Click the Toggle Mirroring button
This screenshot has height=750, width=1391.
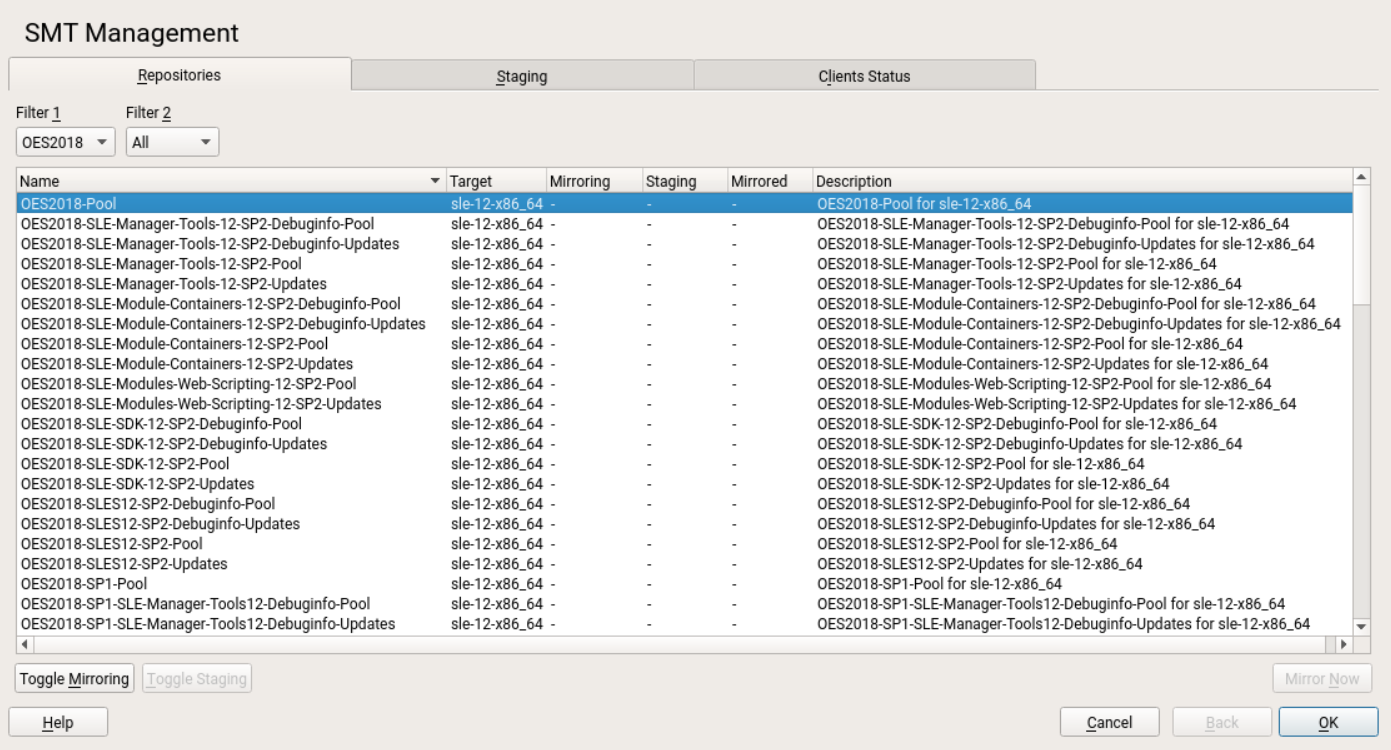75,679
